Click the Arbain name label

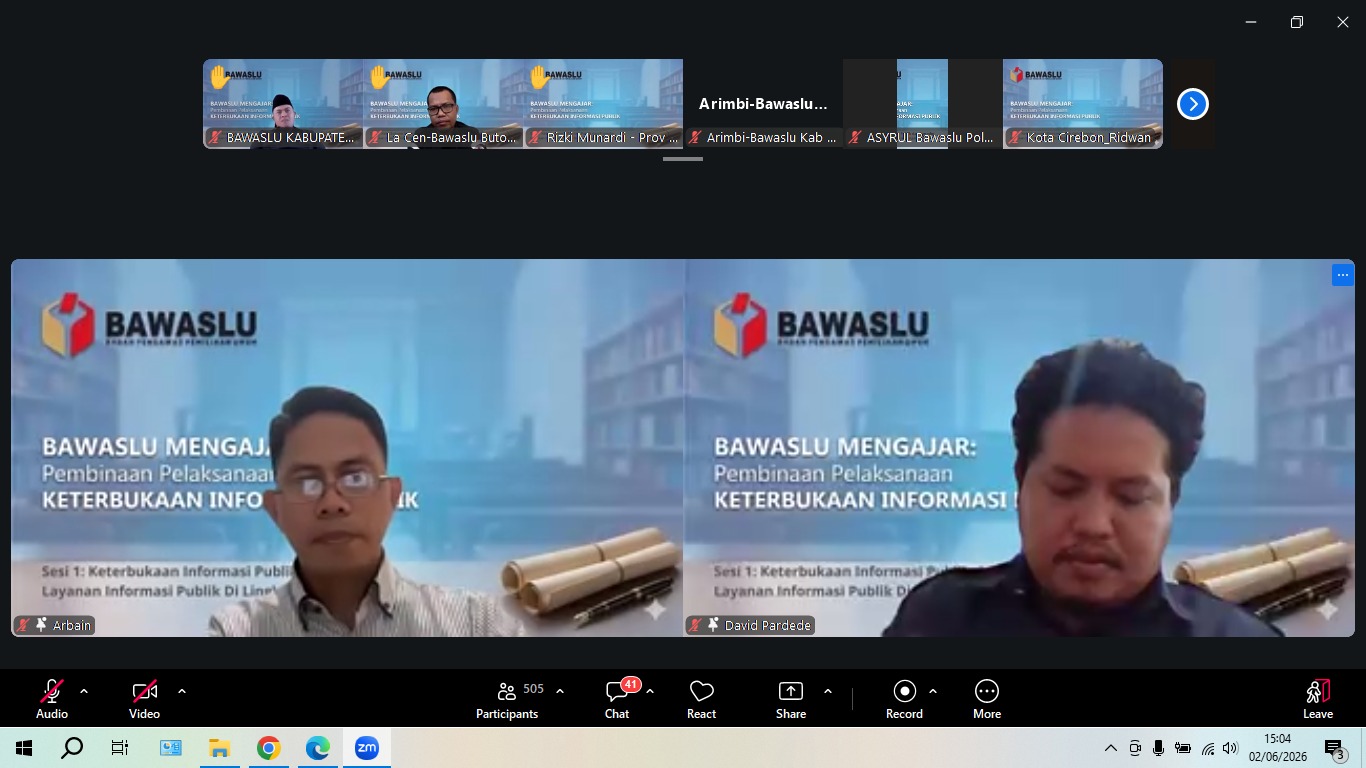click(71, 626)
